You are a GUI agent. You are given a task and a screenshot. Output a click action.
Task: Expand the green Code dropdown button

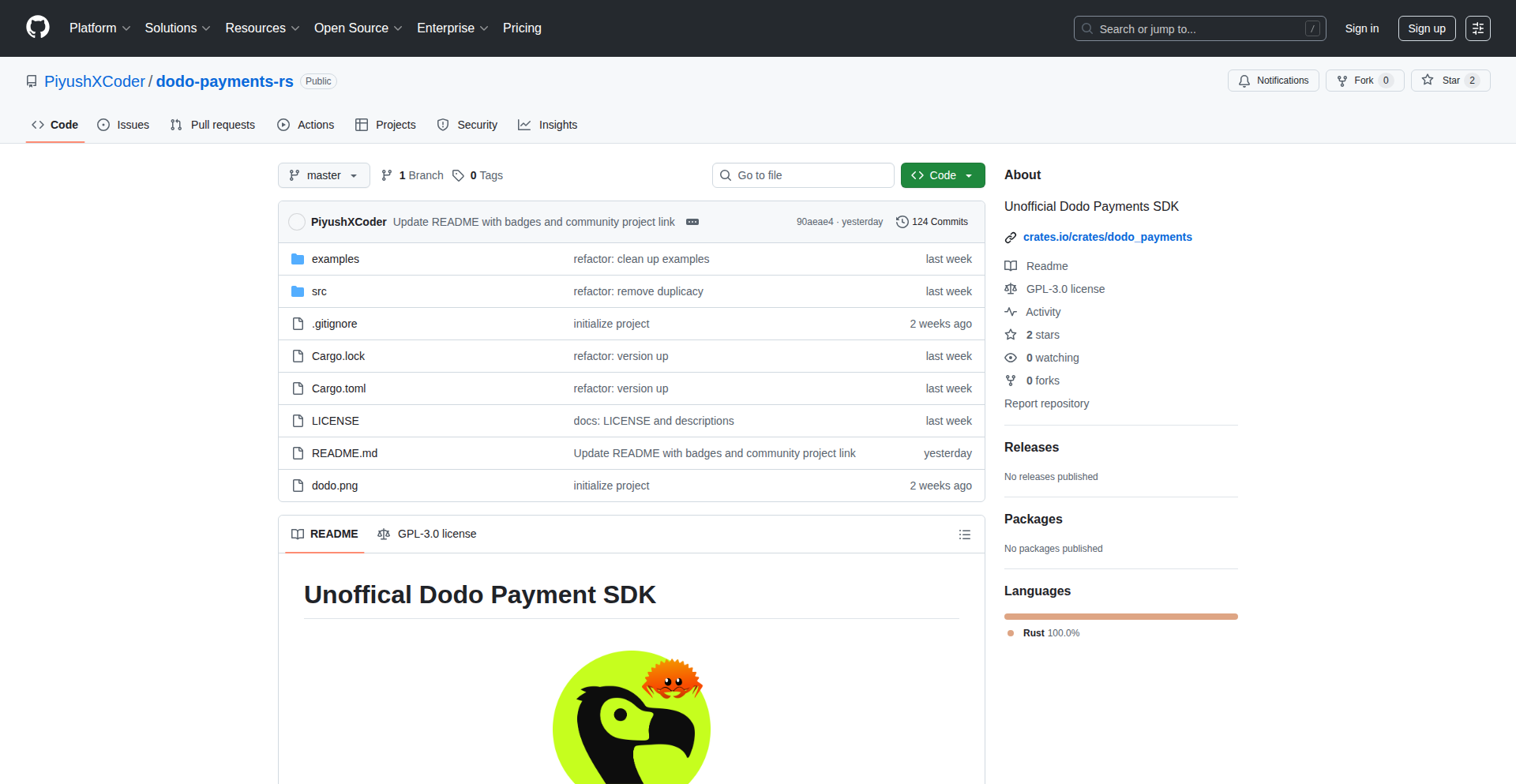942,175
